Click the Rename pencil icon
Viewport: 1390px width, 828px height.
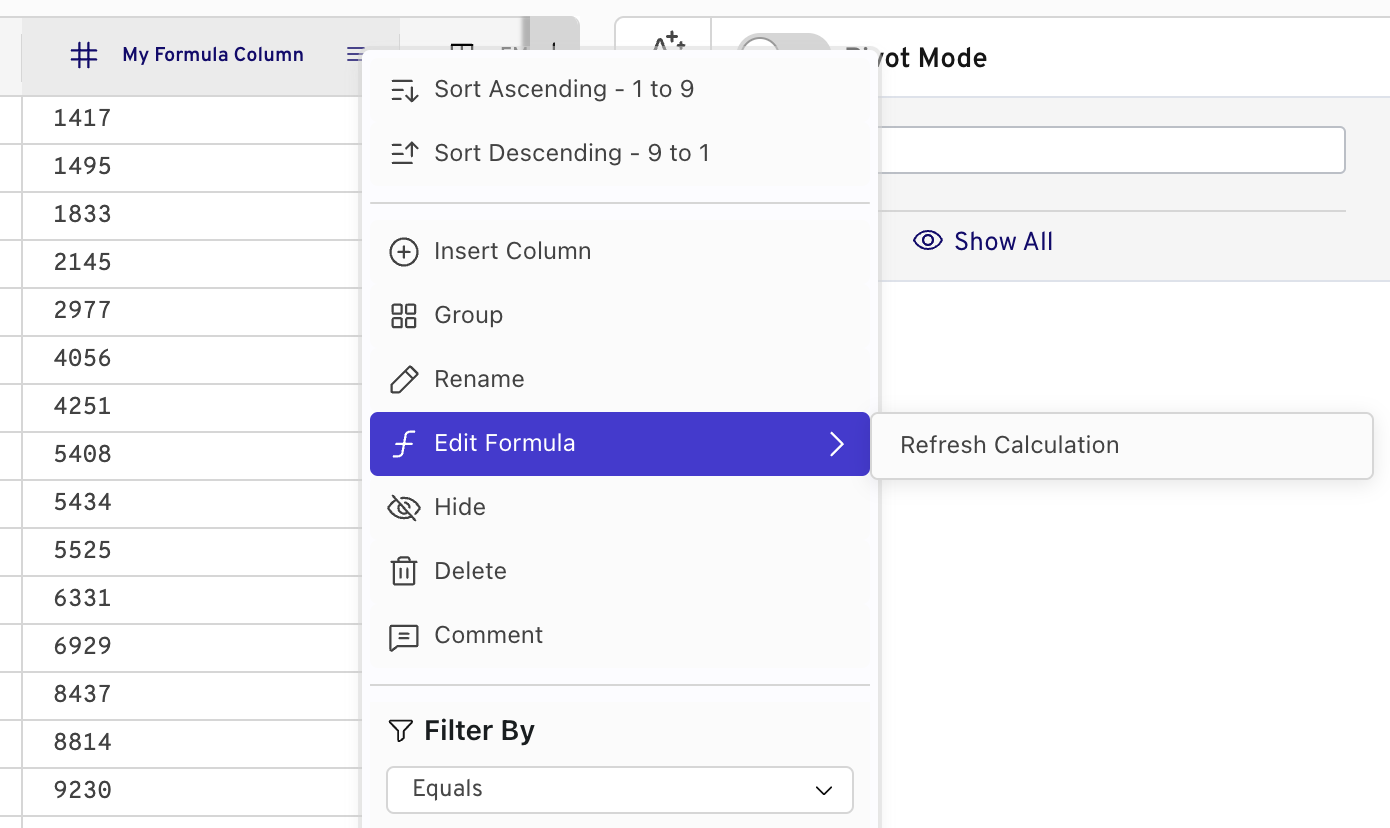(x=403, y=379)
